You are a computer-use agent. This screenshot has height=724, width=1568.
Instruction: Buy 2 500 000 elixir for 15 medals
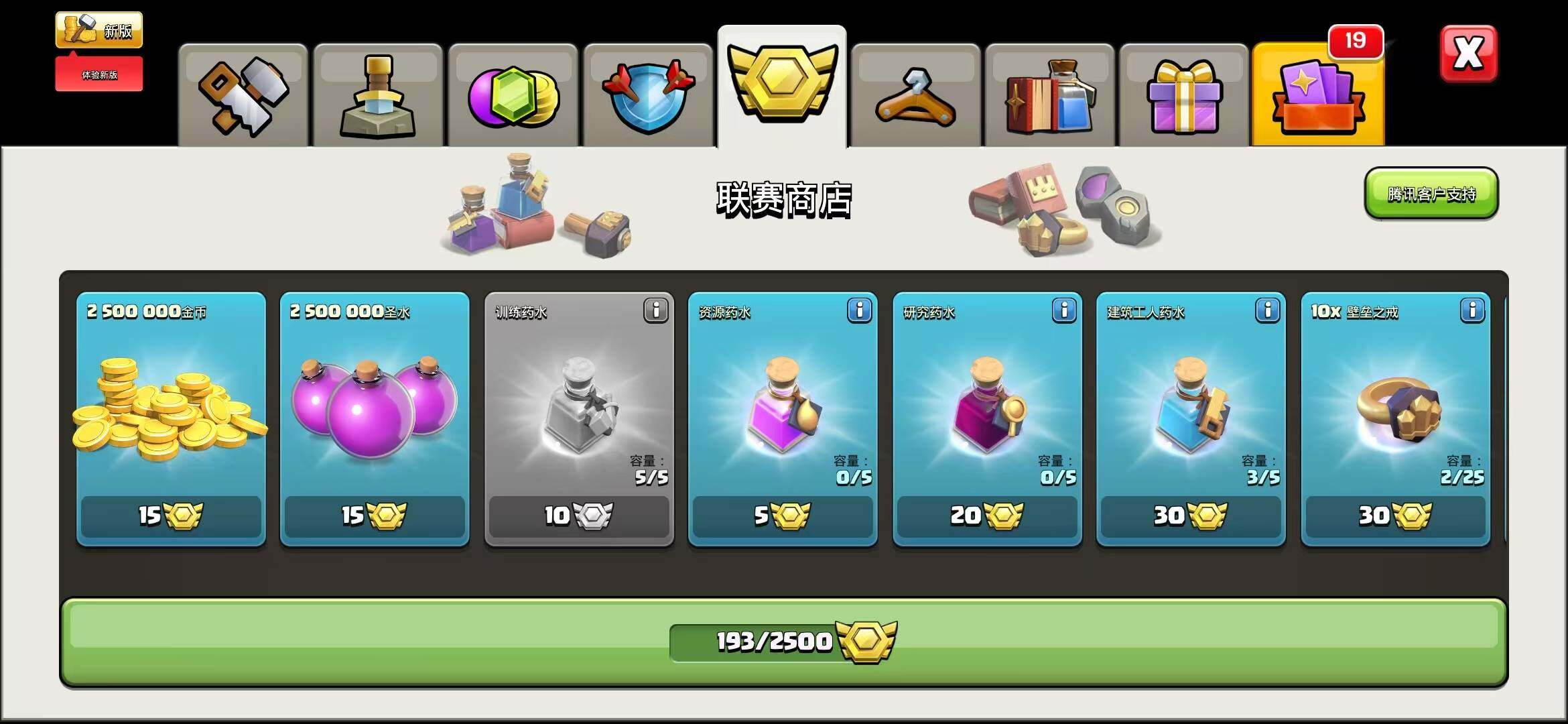tap(375, 516)
